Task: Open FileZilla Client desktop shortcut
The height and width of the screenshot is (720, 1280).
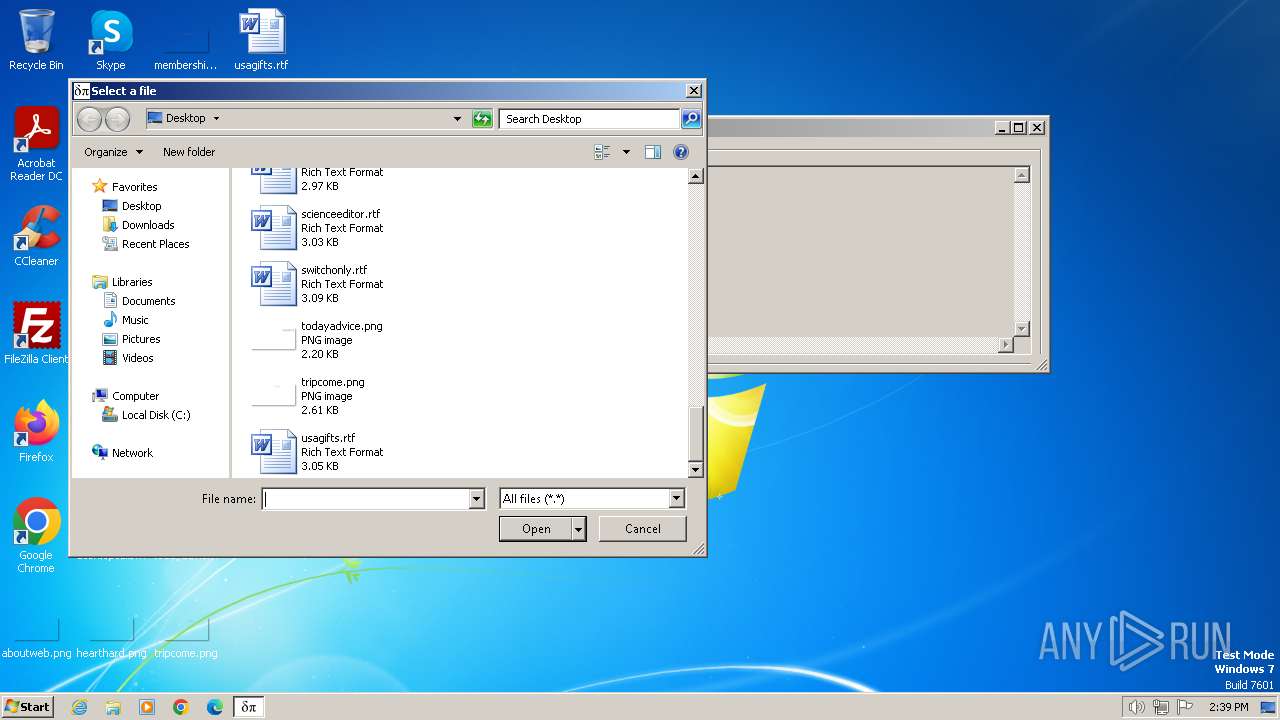Action: [x=36, y=333]
